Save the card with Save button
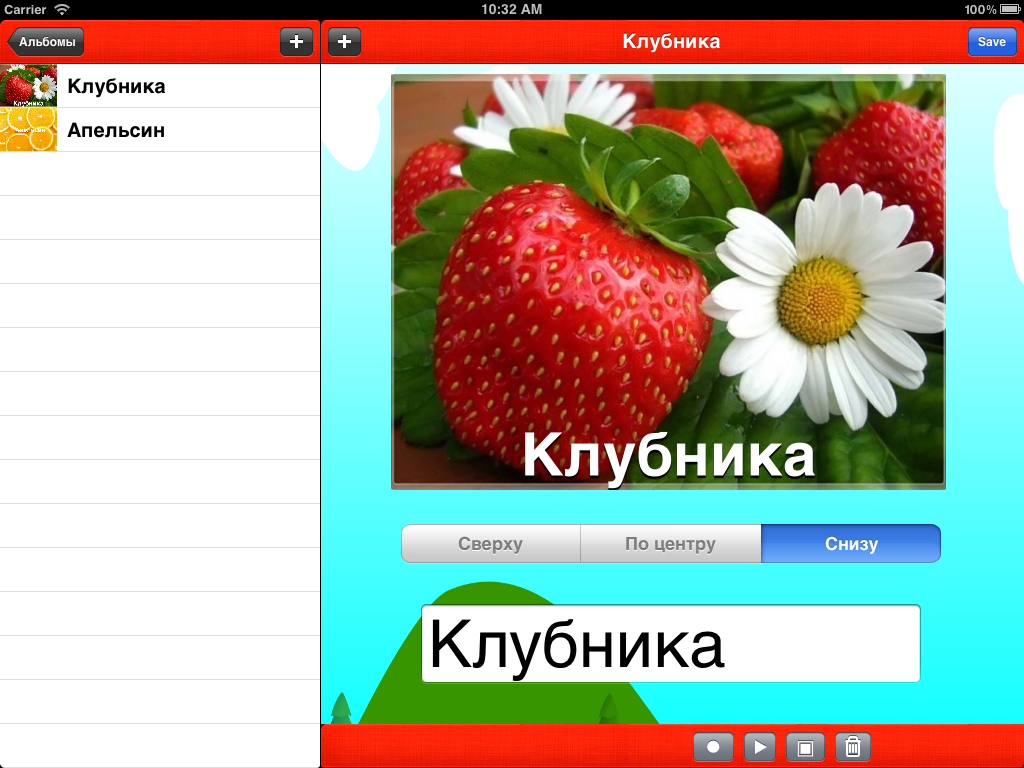Viewport: 1024px width, 768px height. [x=991, y=41]
